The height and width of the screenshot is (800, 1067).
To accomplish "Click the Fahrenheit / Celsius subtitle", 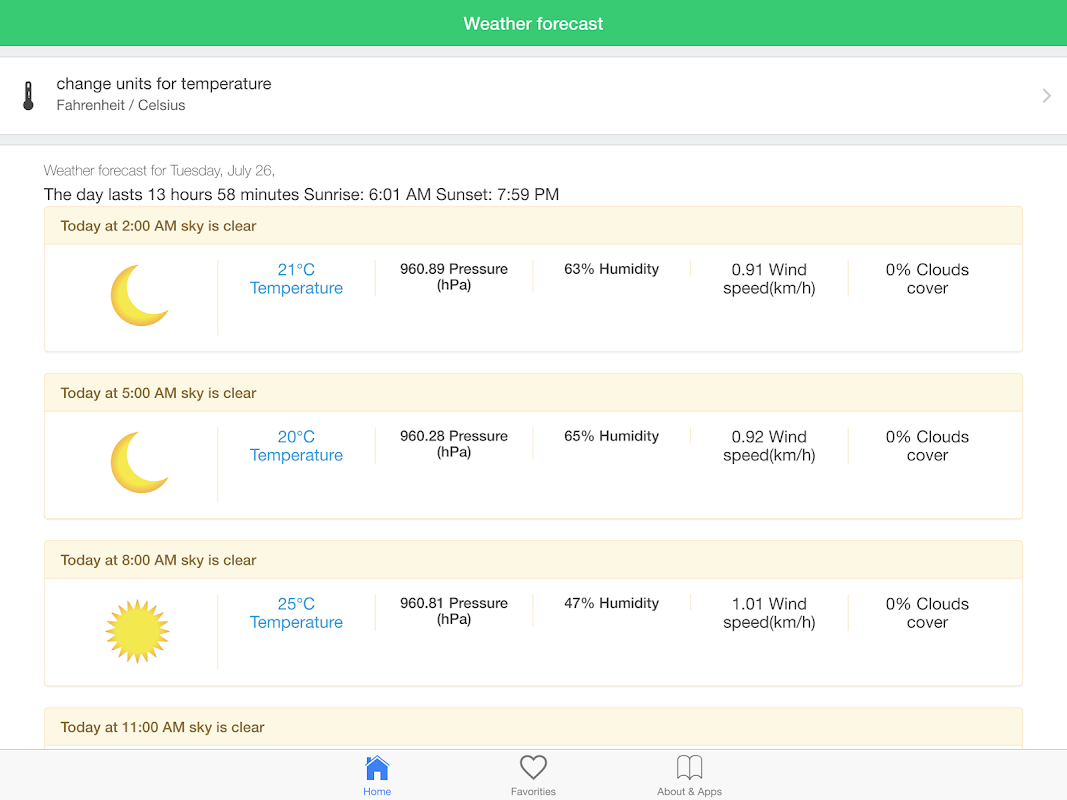I will click(120, 105).
